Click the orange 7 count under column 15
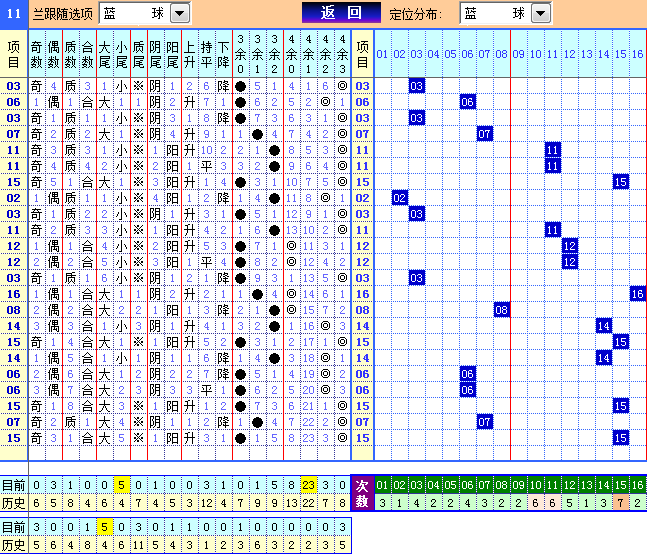 tap(621, 502)
